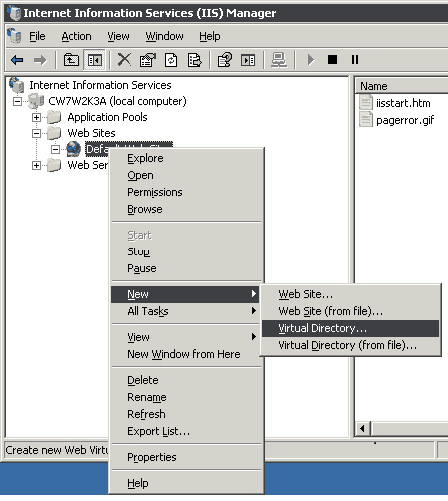Click the Pause item toolbar button
The image size is (448, 501).
355,60
